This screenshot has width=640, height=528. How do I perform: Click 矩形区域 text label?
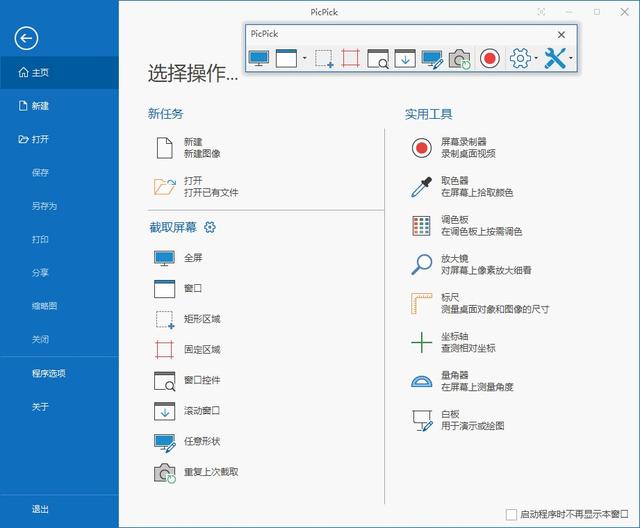tap(202, 319)
